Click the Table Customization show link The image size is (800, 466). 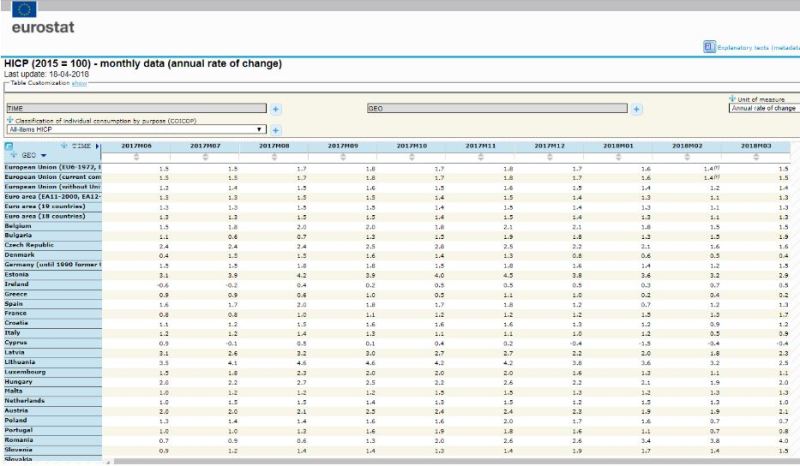[78, 83]
